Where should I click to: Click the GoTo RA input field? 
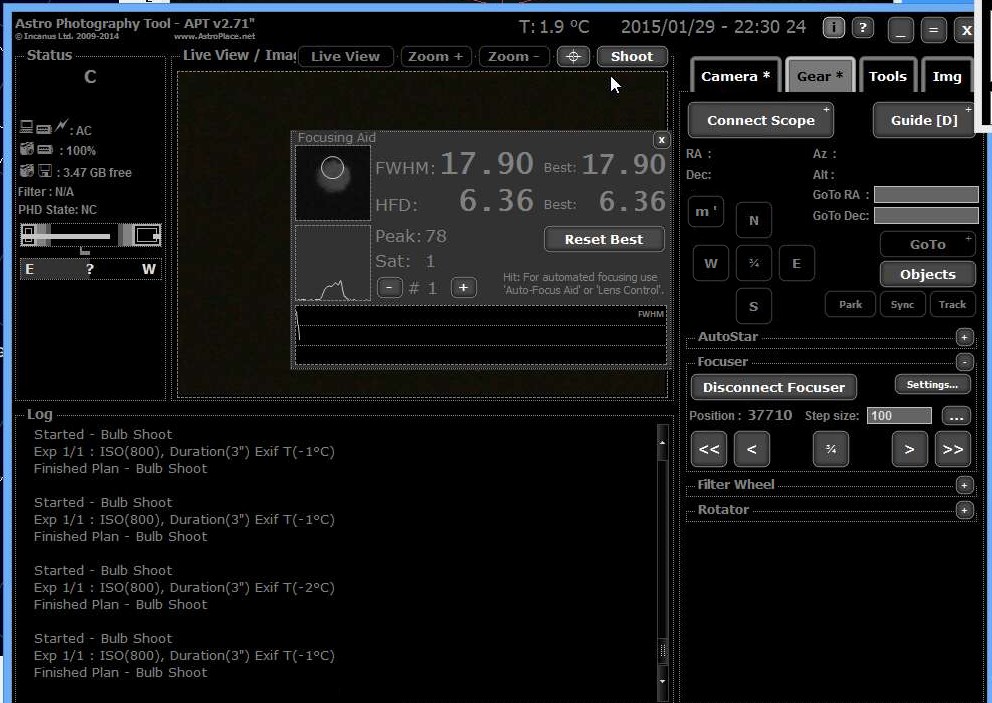[x=926, y=195]
